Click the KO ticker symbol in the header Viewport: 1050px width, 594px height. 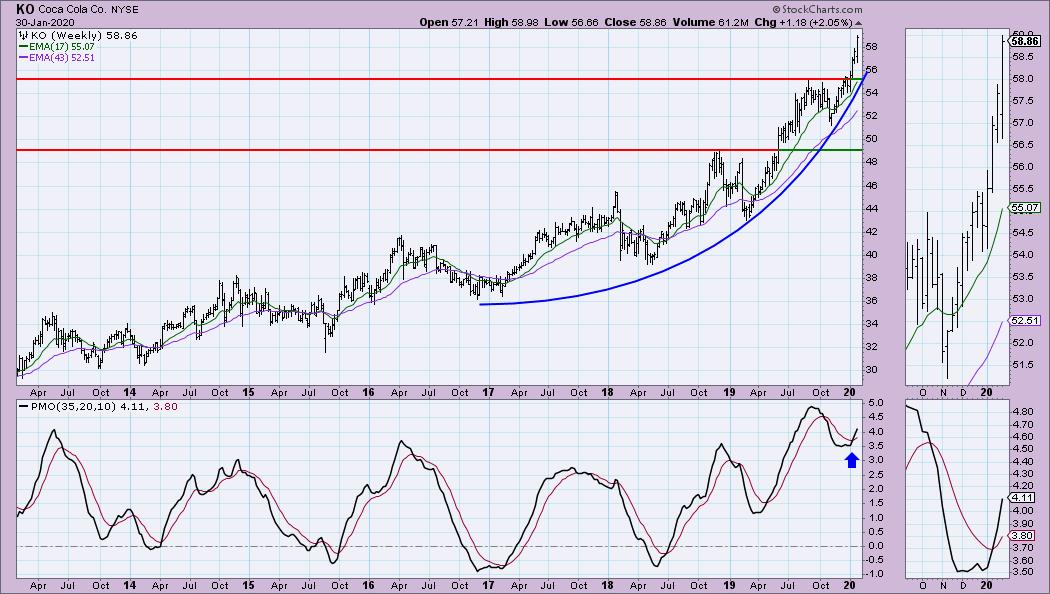(25, 9)
